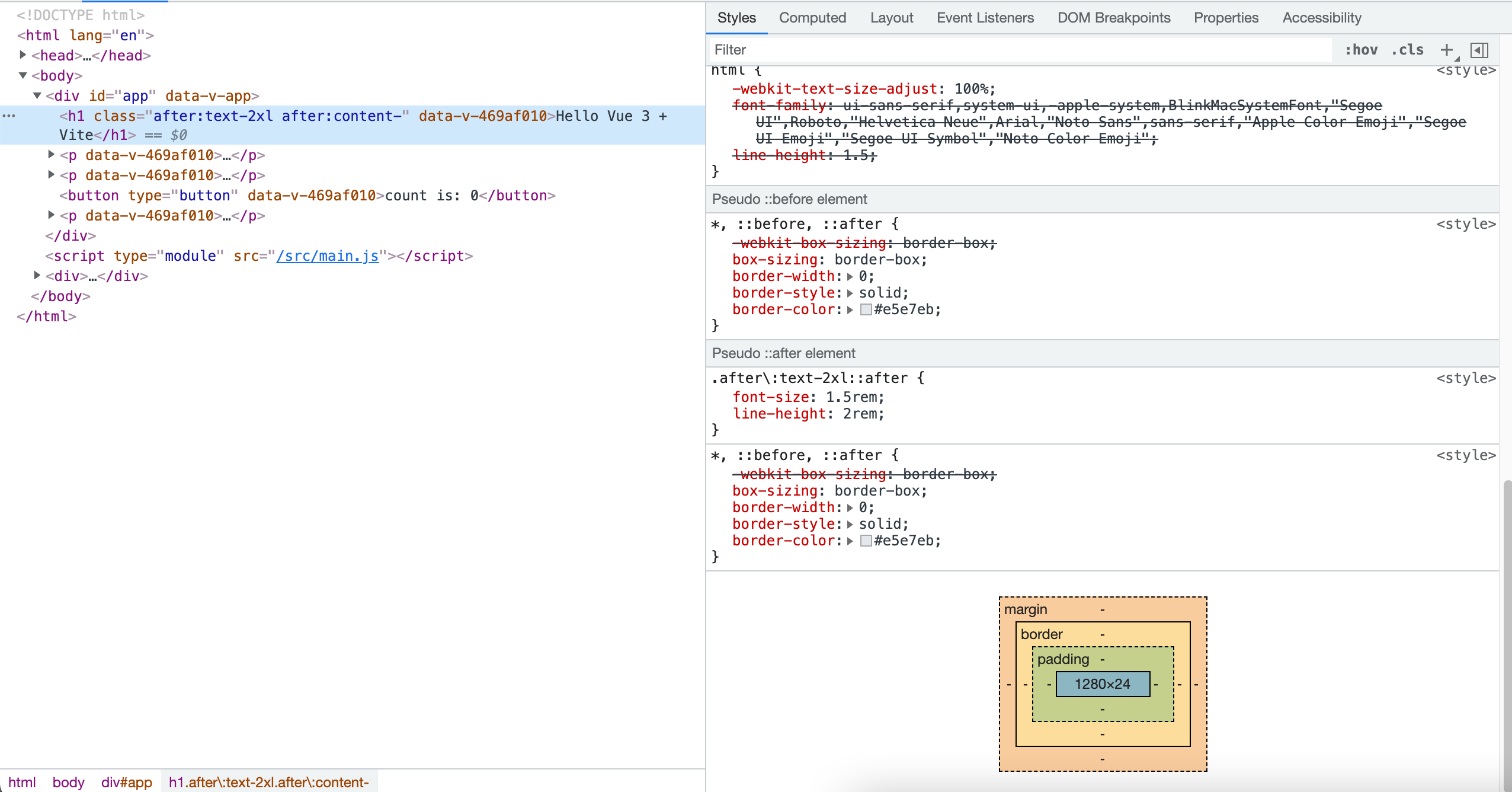The height and width of the screenshot is (792, 1512).
Task: Expand border-width shorthand in the ::before rule
Action: pos(850,276)
